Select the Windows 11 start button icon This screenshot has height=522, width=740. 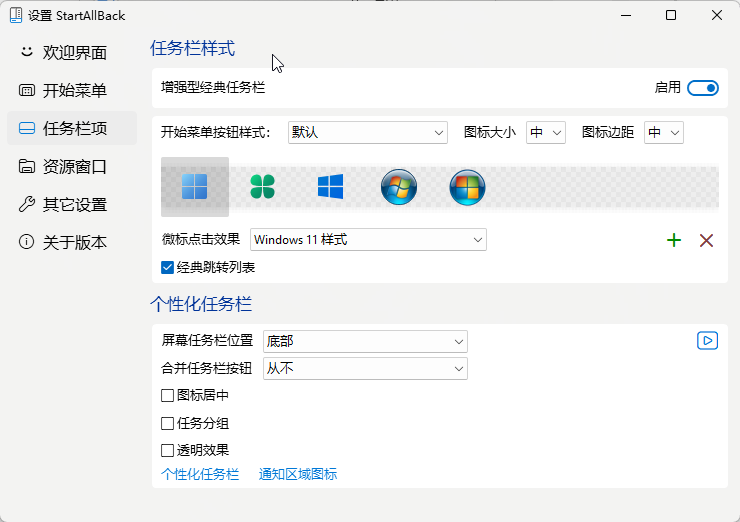[x=194, y=187]
